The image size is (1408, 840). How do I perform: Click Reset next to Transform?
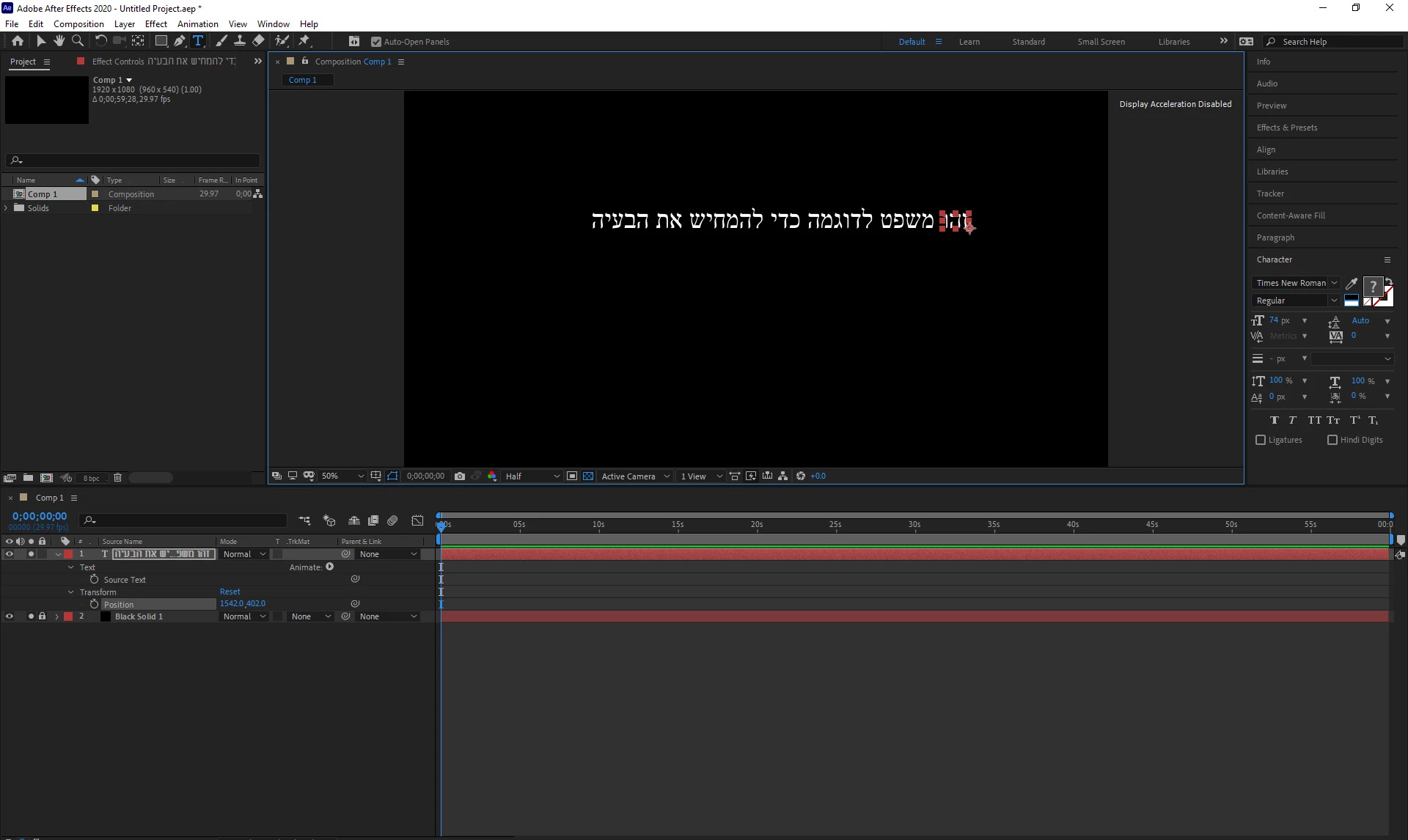230,592
